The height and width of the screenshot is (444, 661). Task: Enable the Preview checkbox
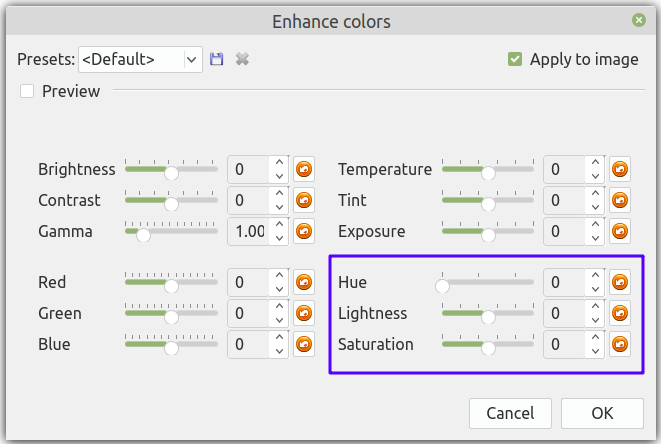pos(27,91)
